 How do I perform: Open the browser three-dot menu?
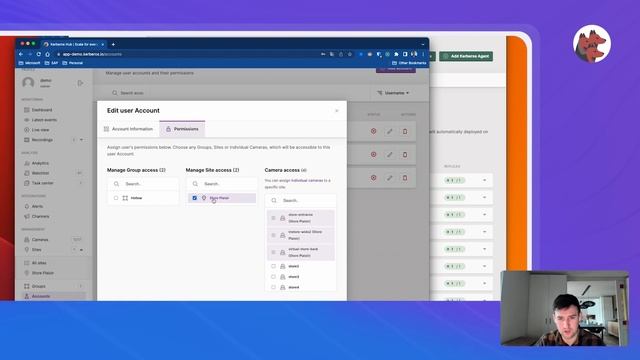(x=423, y=54)
